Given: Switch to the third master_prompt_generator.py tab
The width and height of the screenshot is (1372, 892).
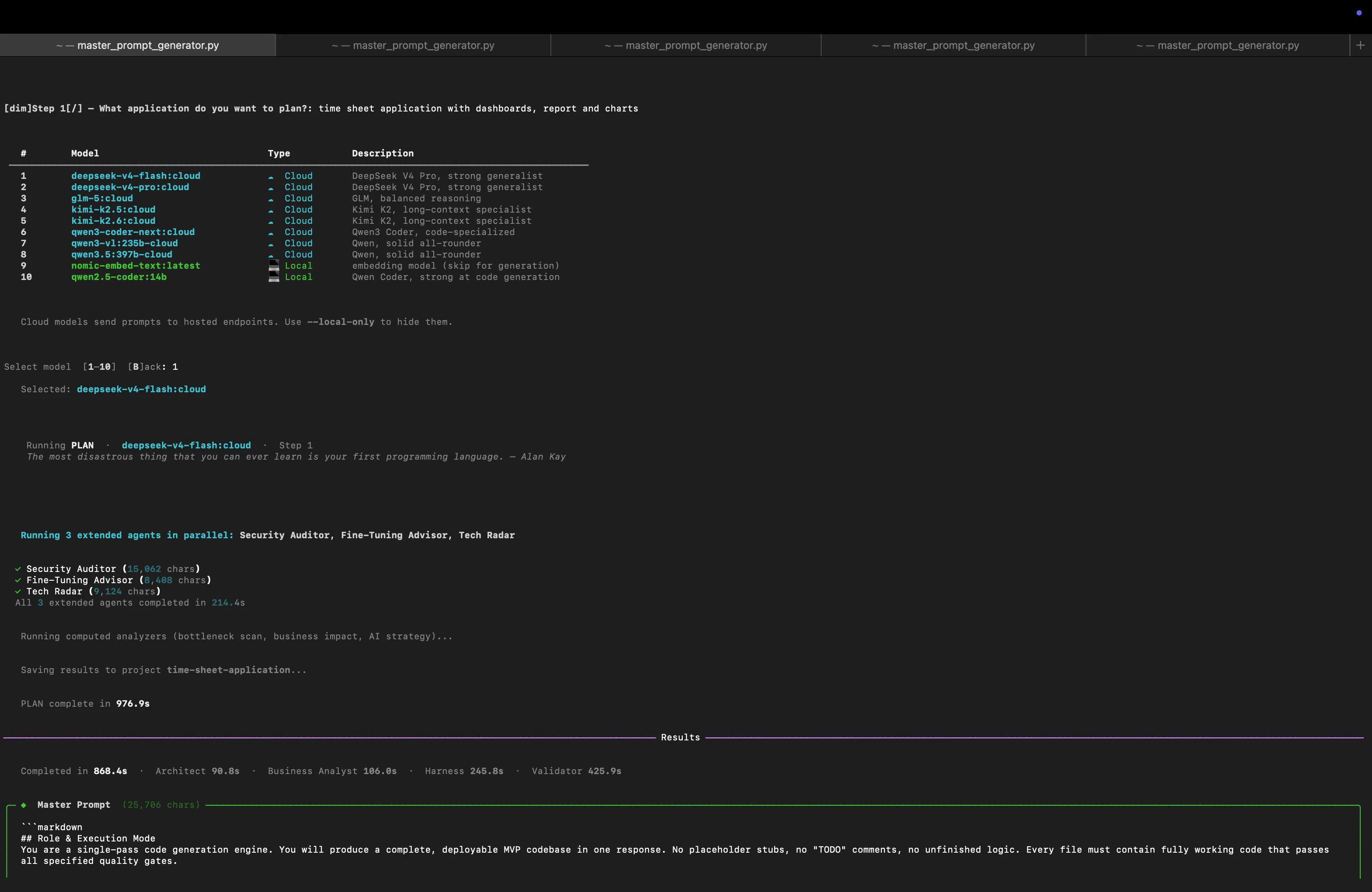Looking at the screenshot, I should [686, 45].
